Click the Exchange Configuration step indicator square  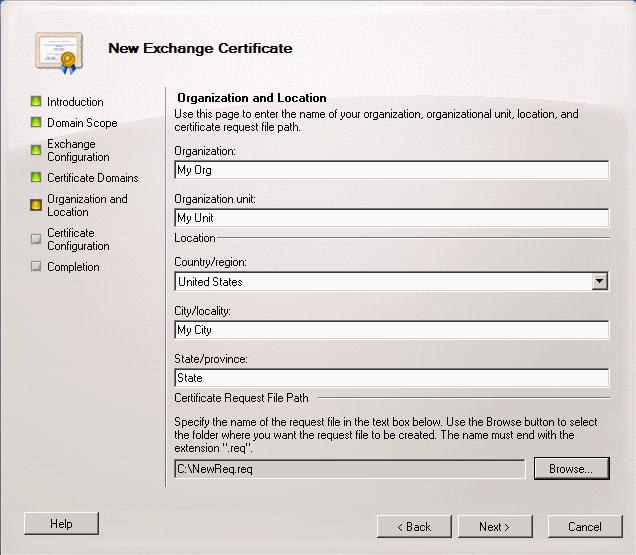[x=36, y=150]
